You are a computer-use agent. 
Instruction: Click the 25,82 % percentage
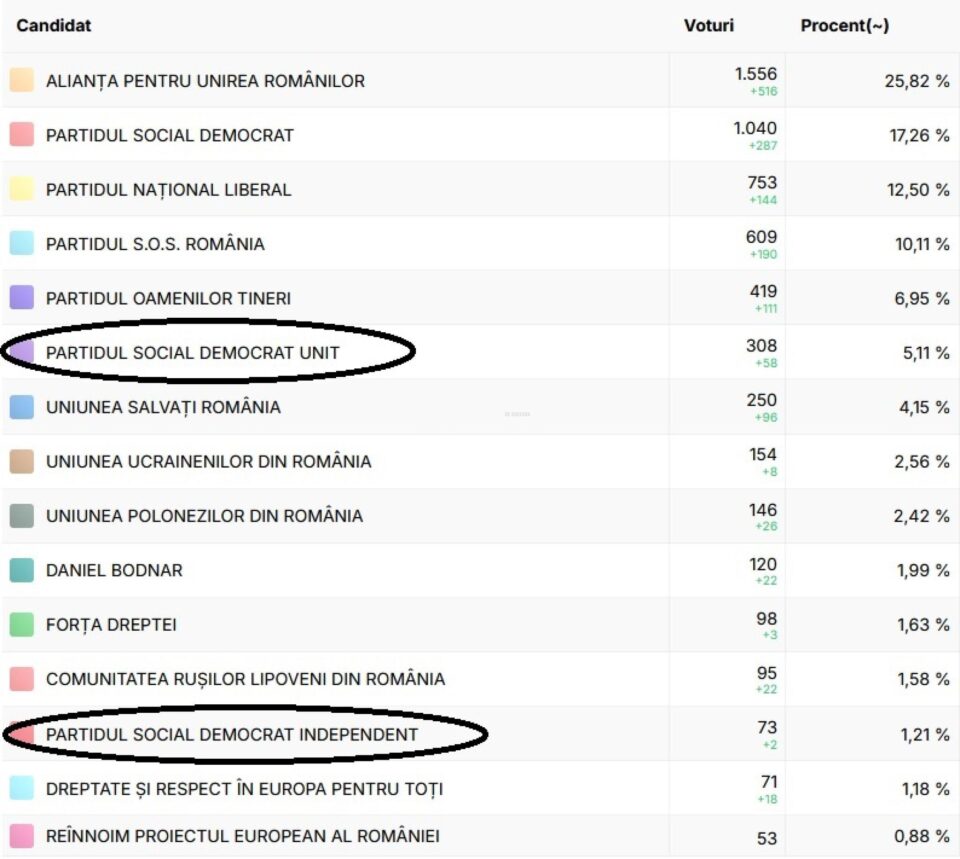(x=917, y=81)
